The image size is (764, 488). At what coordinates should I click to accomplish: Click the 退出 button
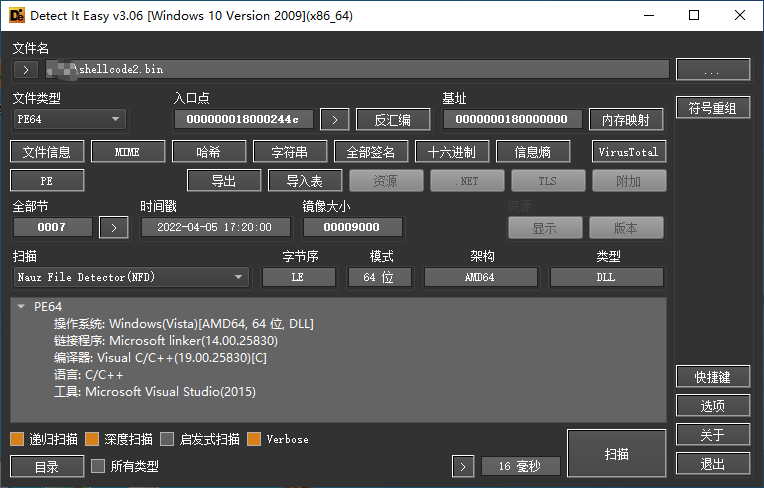point(712,464)
